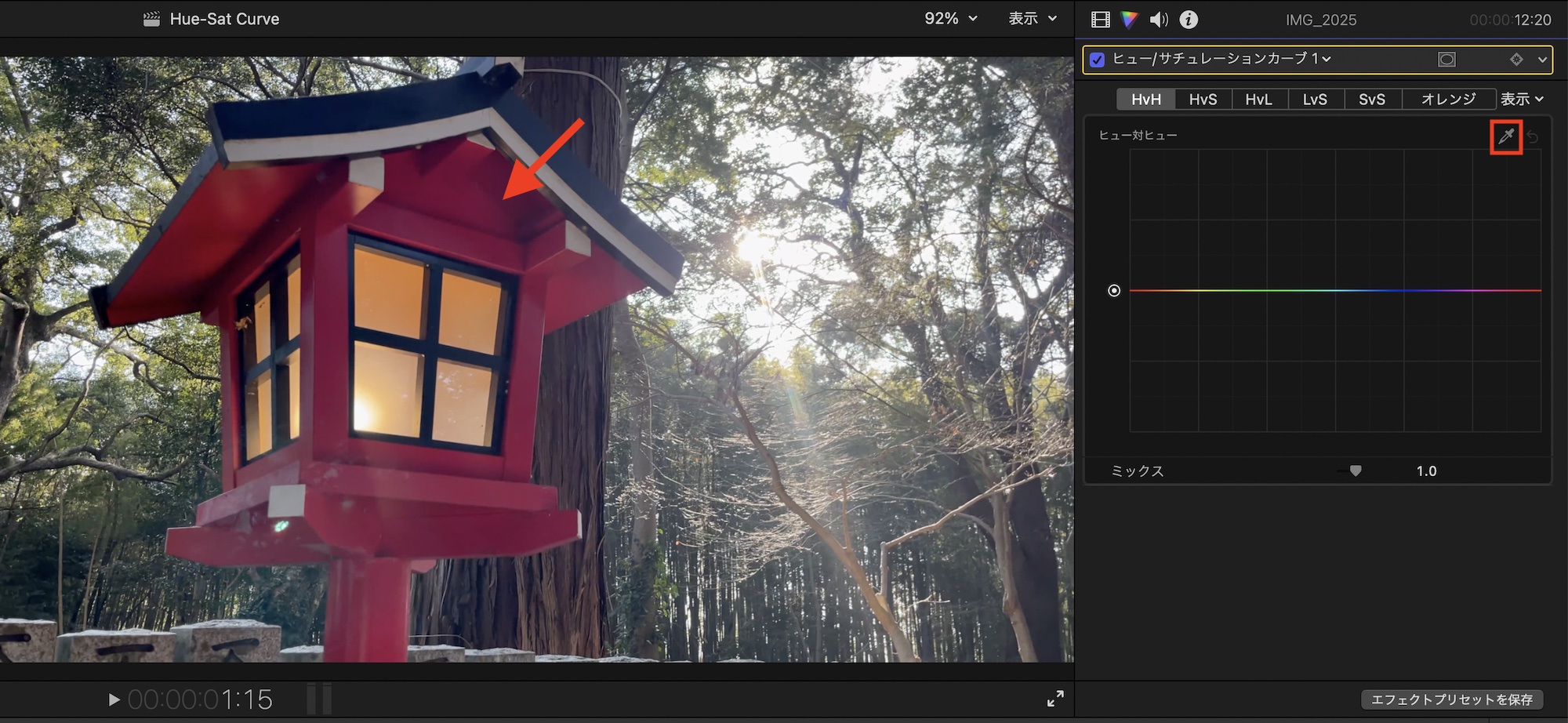Switch to the LvS curve tab
Image resolution: width=1568 pixels, height=723 pixels.
(x=1316, y=100)
